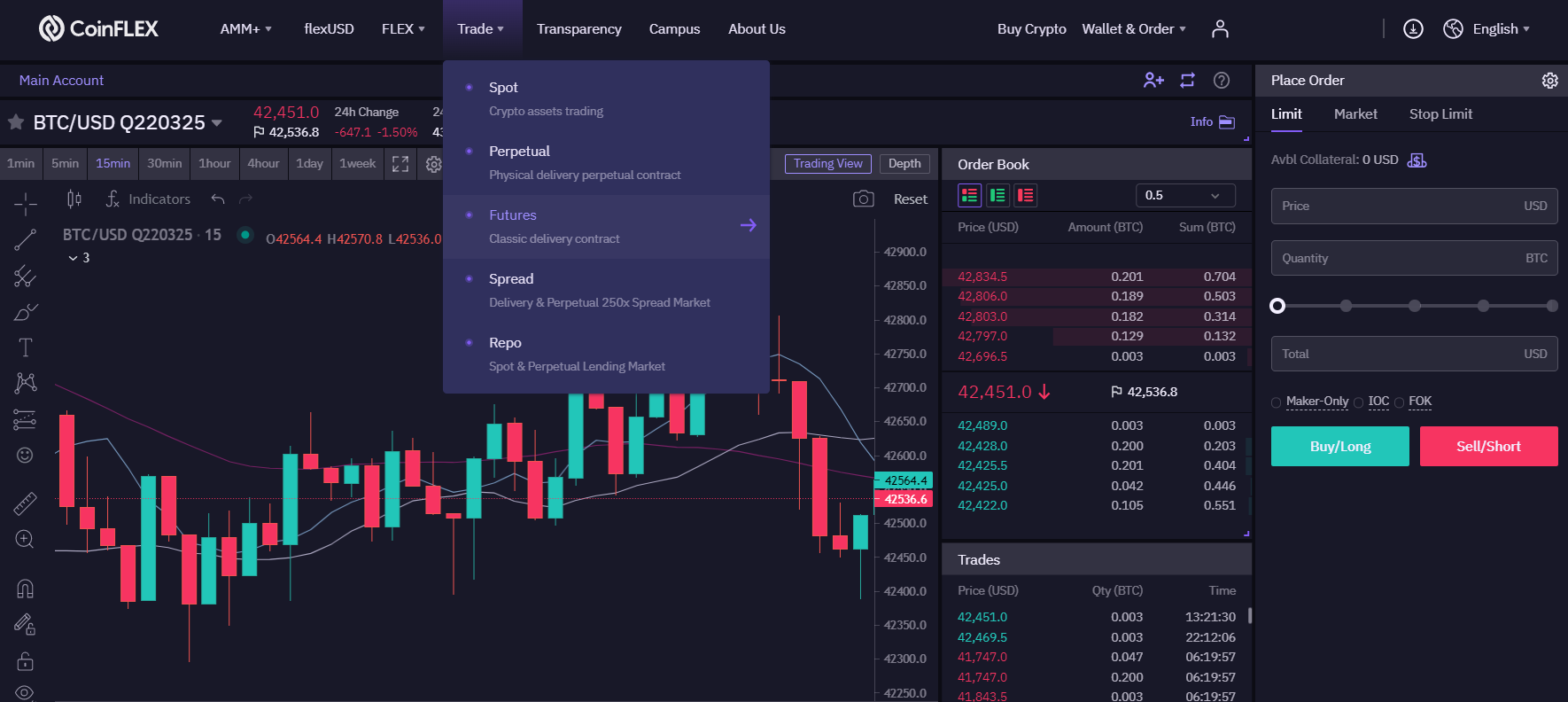Enable the Maker-Only option
1568x702 pixels.
coord(1277,402)
